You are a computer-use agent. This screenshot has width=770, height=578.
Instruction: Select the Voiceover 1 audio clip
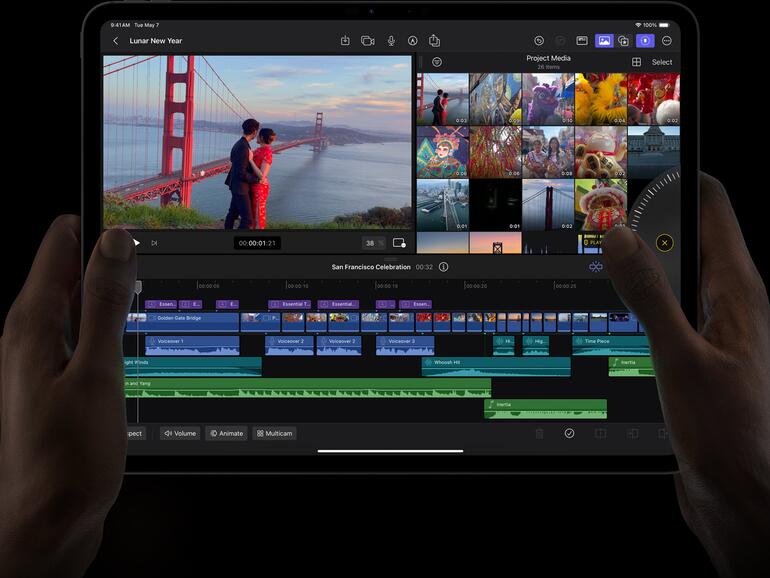pos(192,345)
